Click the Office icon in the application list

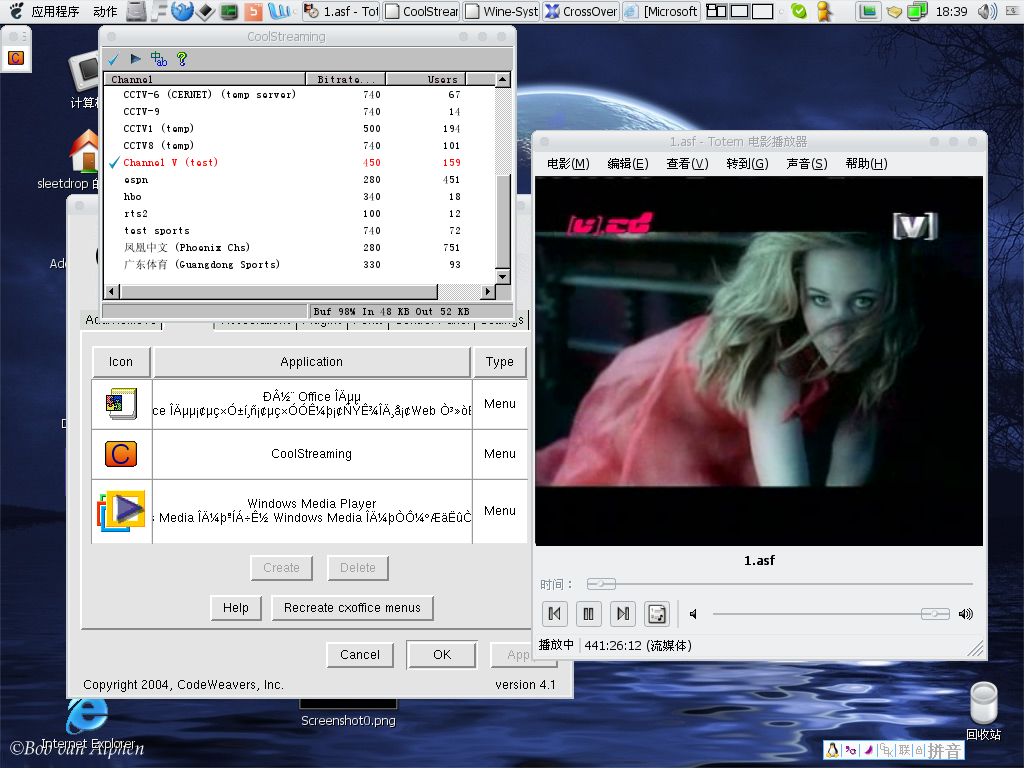(x=121, y=404)
